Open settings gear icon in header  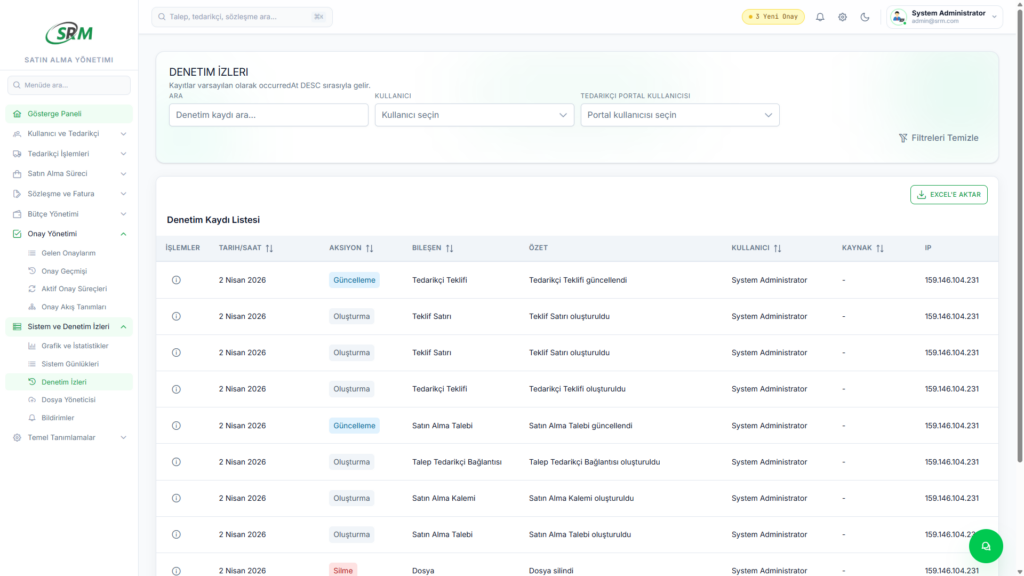842,17
